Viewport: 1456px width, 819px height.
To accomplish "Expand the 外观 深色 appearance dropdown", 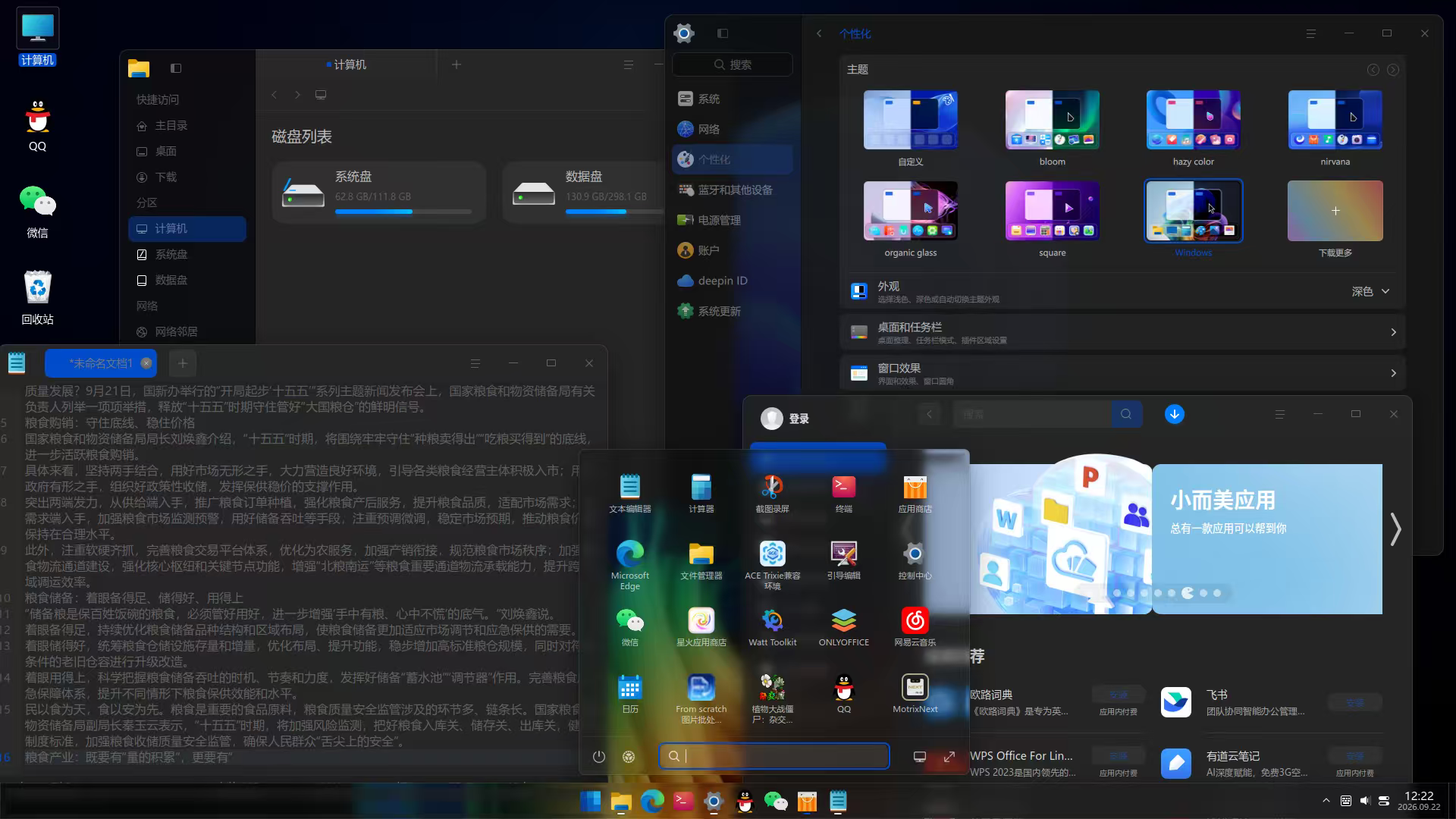I will pyautogui.click(x=1370, y=291).
